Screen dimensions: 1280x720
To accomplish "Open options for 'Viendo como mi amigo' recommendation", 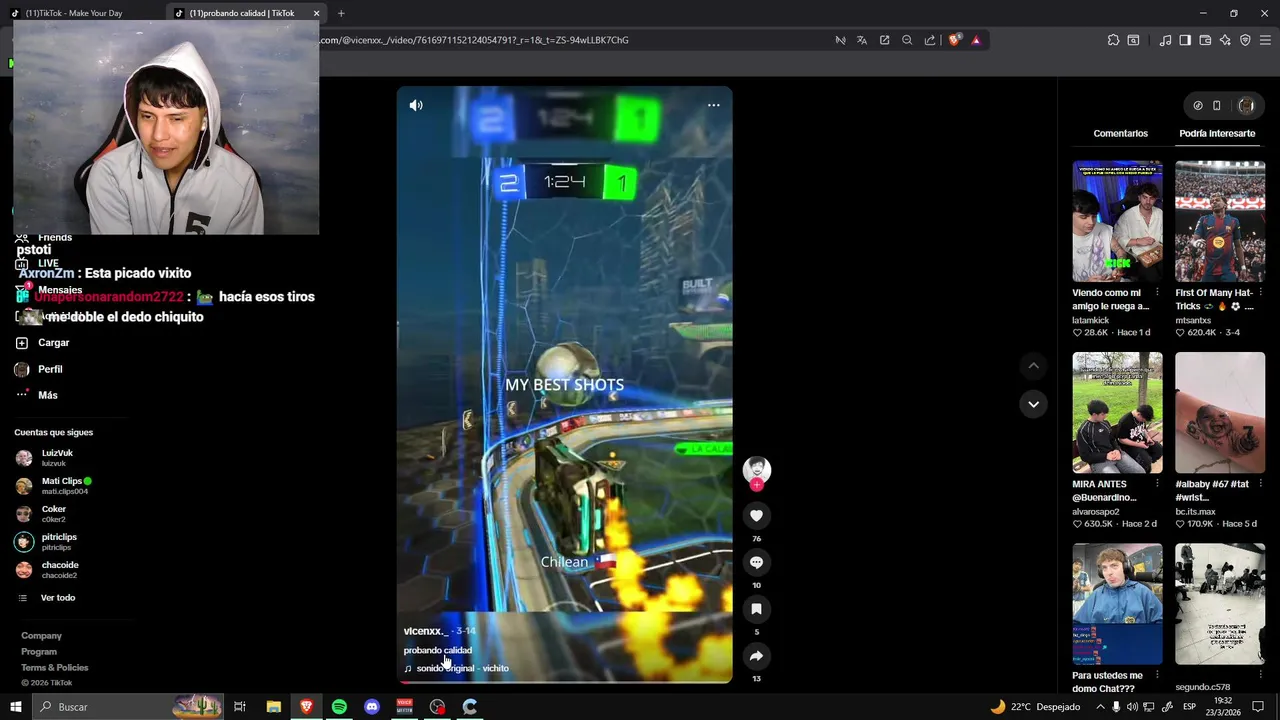I will pyautogui.click(x=1157, y=293).
